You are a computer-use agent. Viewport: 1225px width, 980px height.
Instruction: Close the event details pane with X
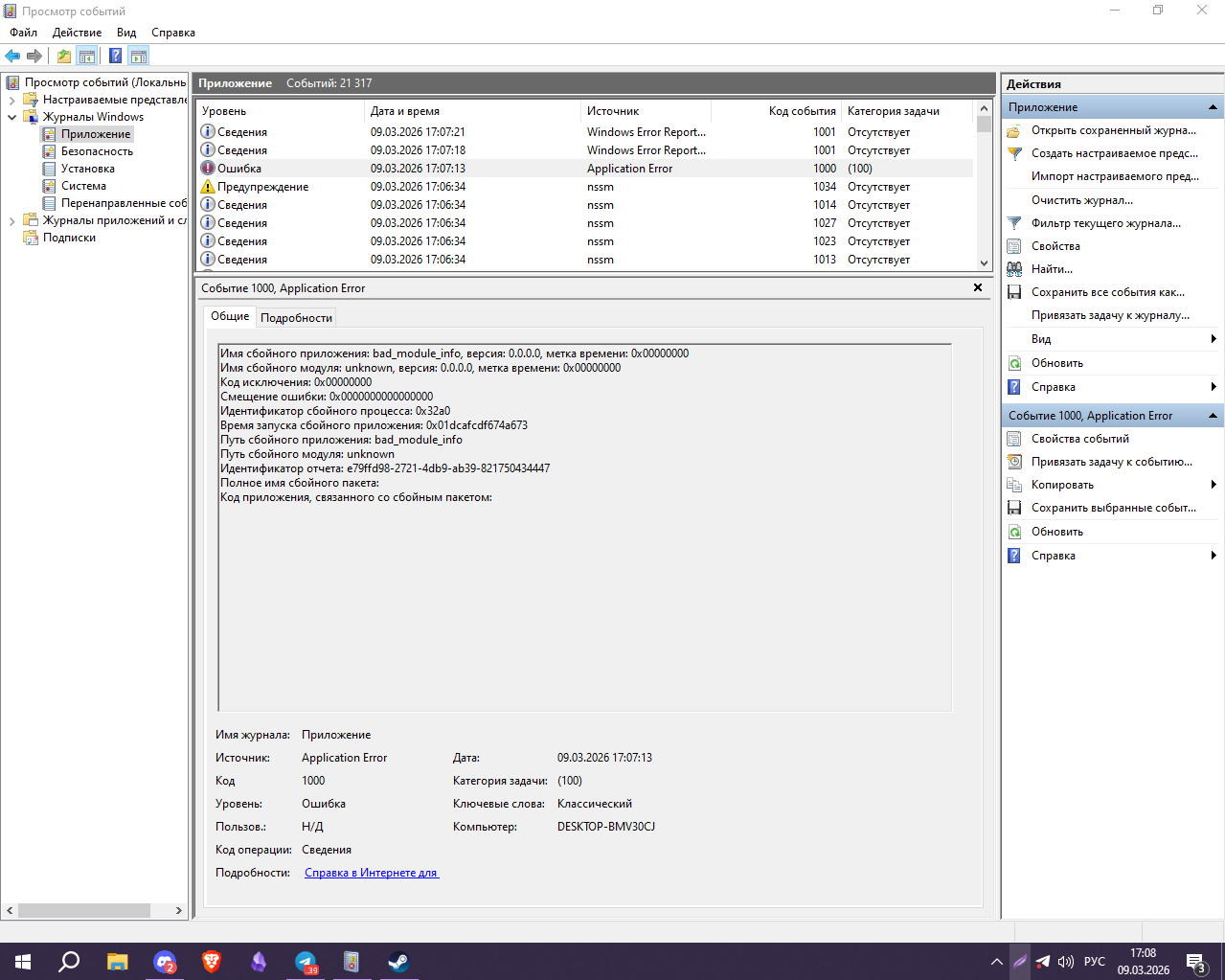click(978, 287)
